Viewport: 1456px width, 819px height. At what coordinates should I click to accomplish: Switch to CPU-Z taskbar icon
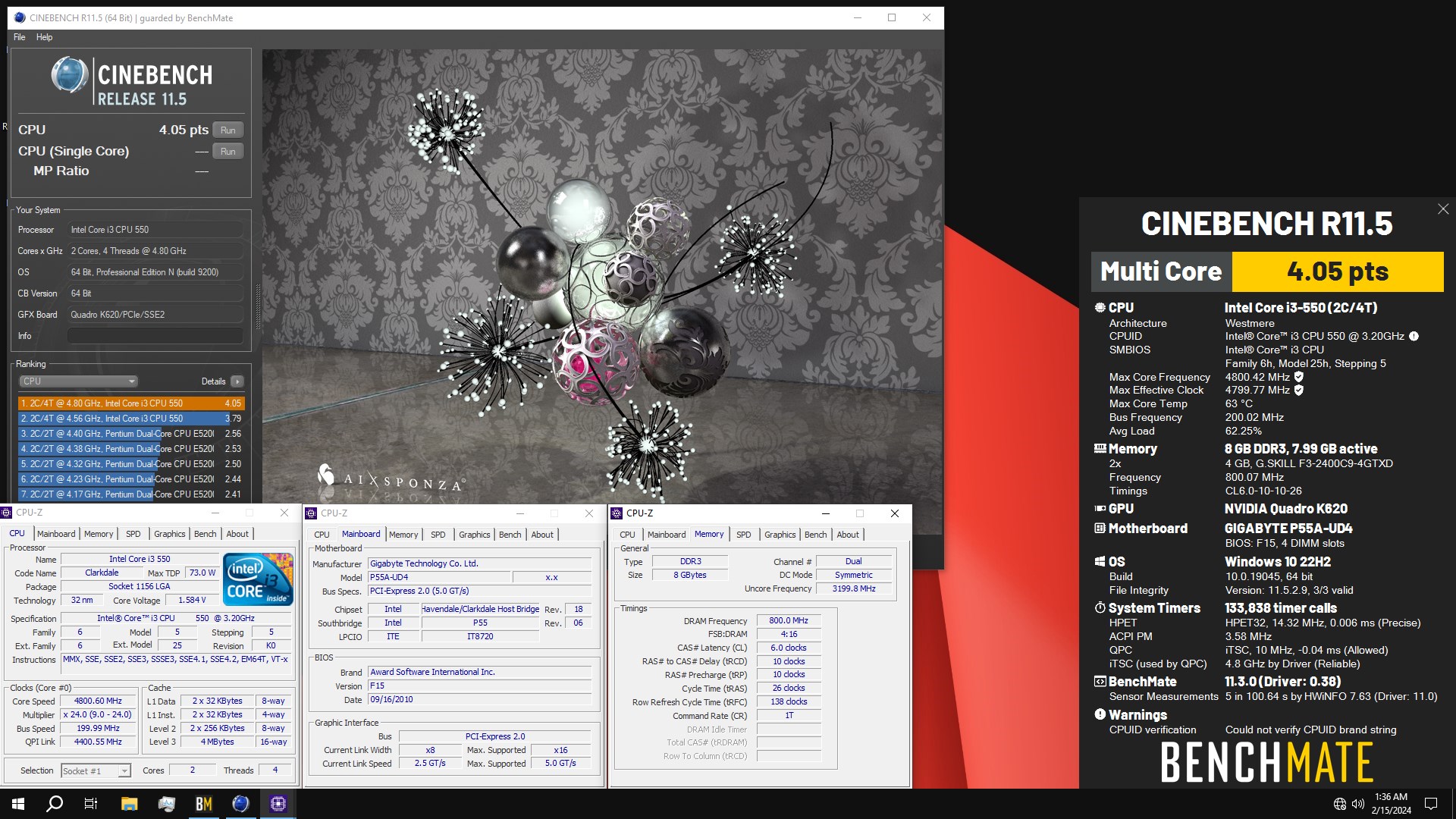(x=278, y=804)
